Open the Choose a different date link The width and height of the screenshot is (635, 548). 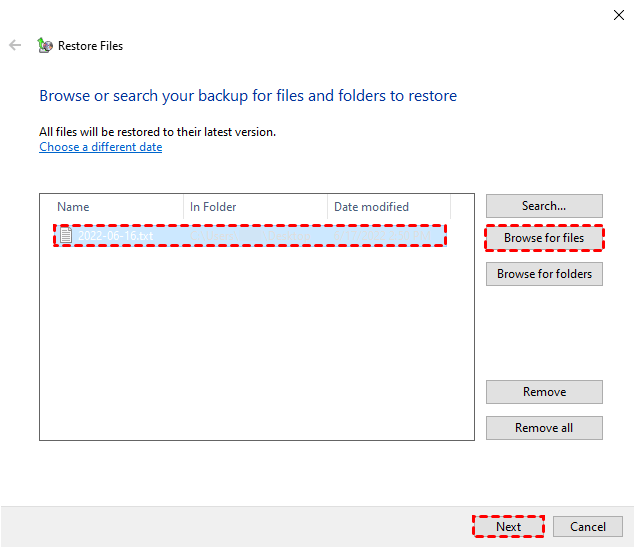pyautogui.click(x=100, y=147)
